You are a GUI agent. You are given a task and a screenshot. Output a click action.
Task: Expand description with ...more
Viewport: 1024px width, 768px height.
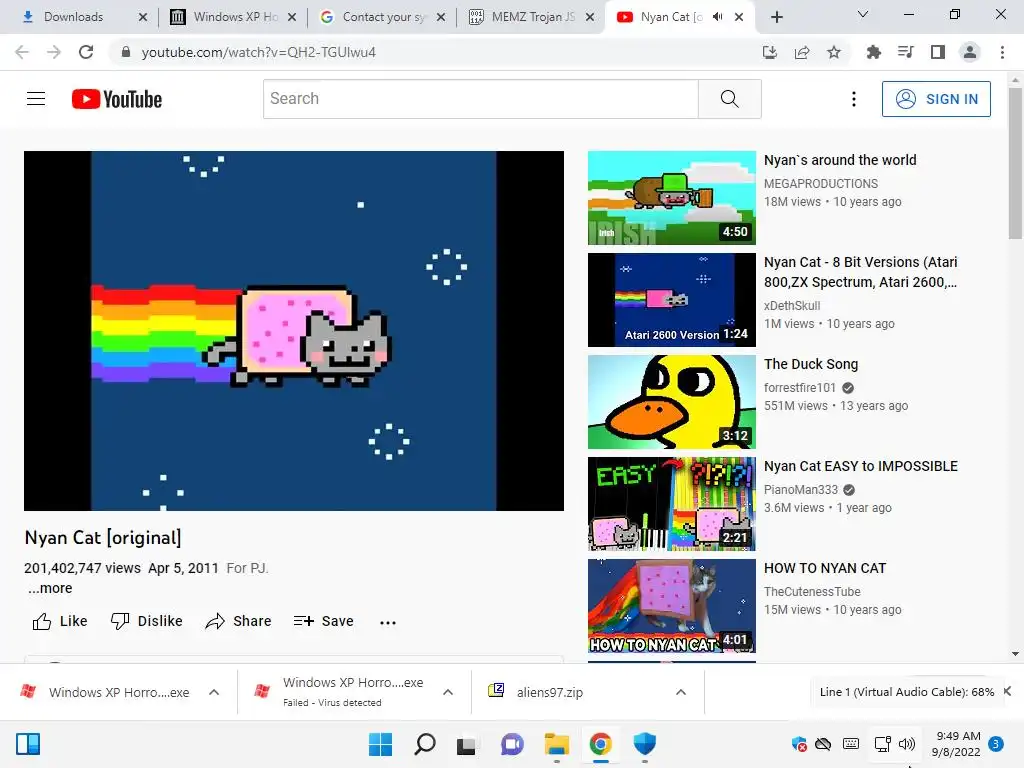pyautogui.click(x=50, y=588)
